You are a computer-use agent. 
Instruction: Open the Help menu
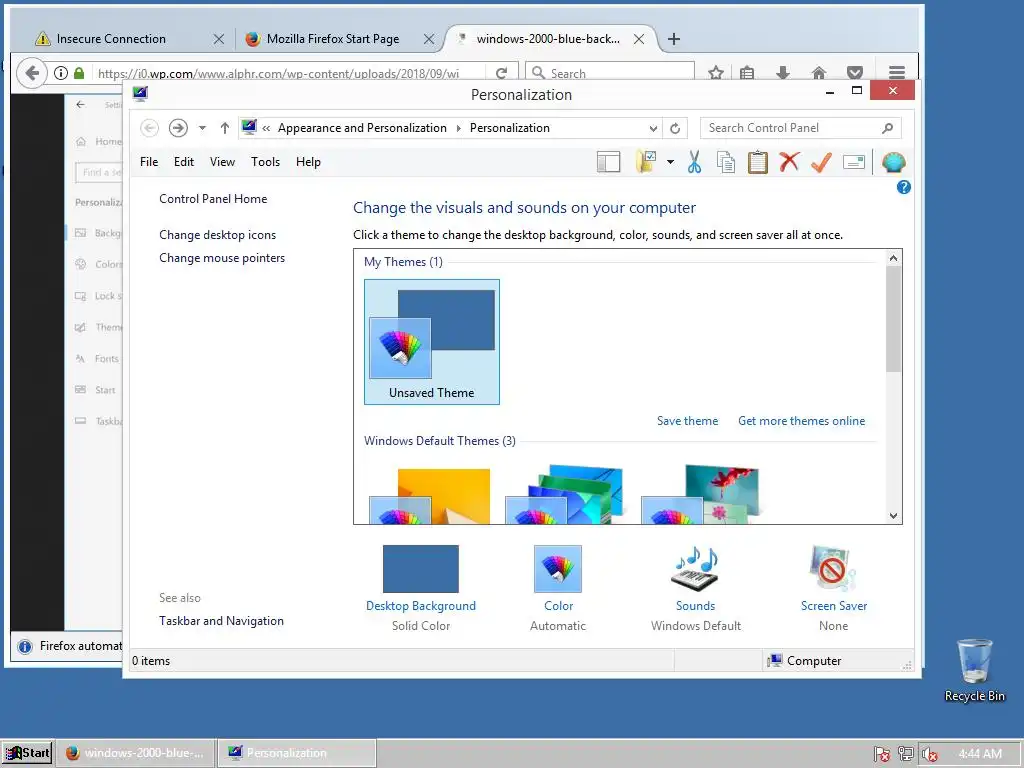click(308, 162)
